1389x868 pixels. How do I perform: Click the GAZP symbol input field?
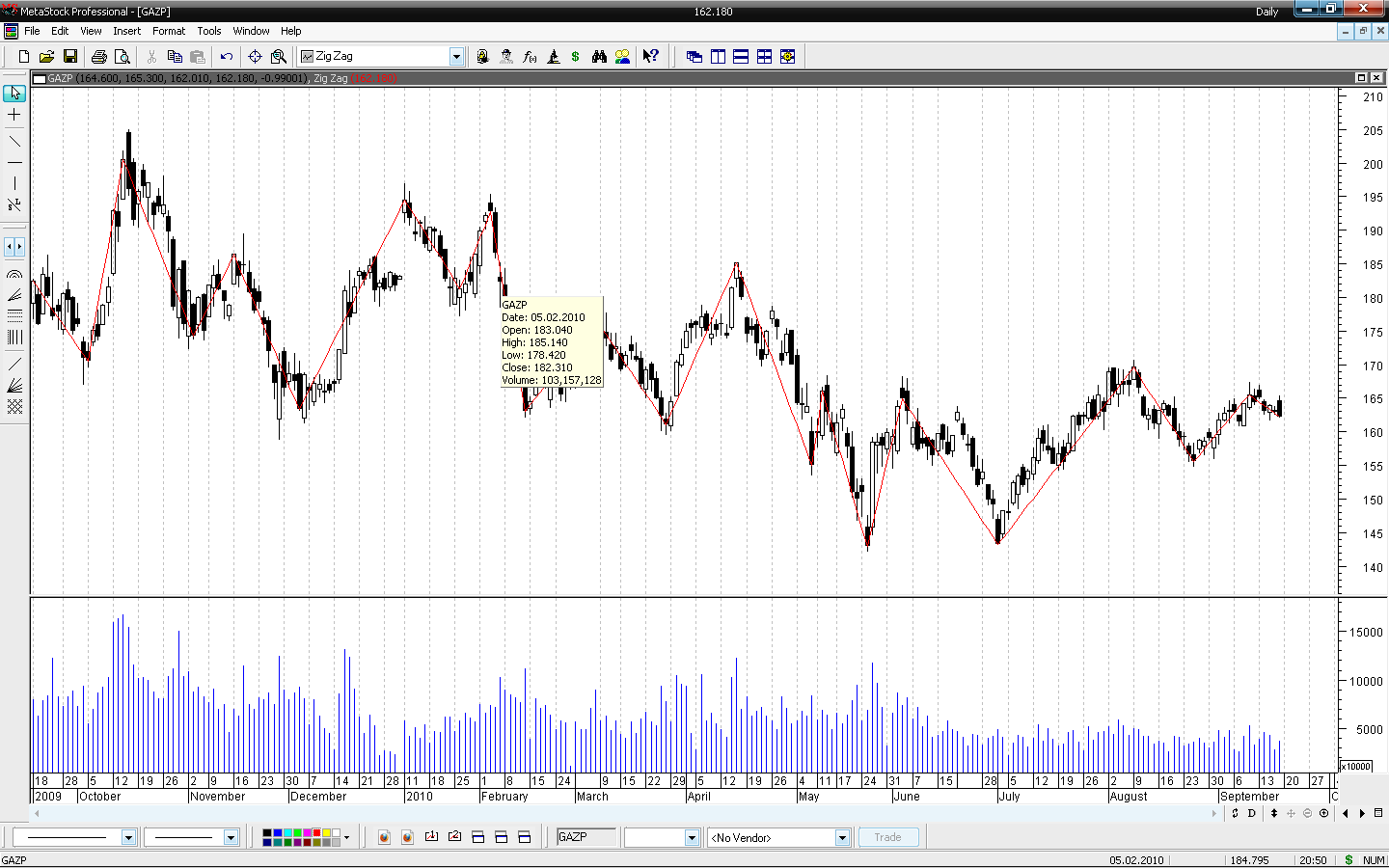tap(586, 837)
